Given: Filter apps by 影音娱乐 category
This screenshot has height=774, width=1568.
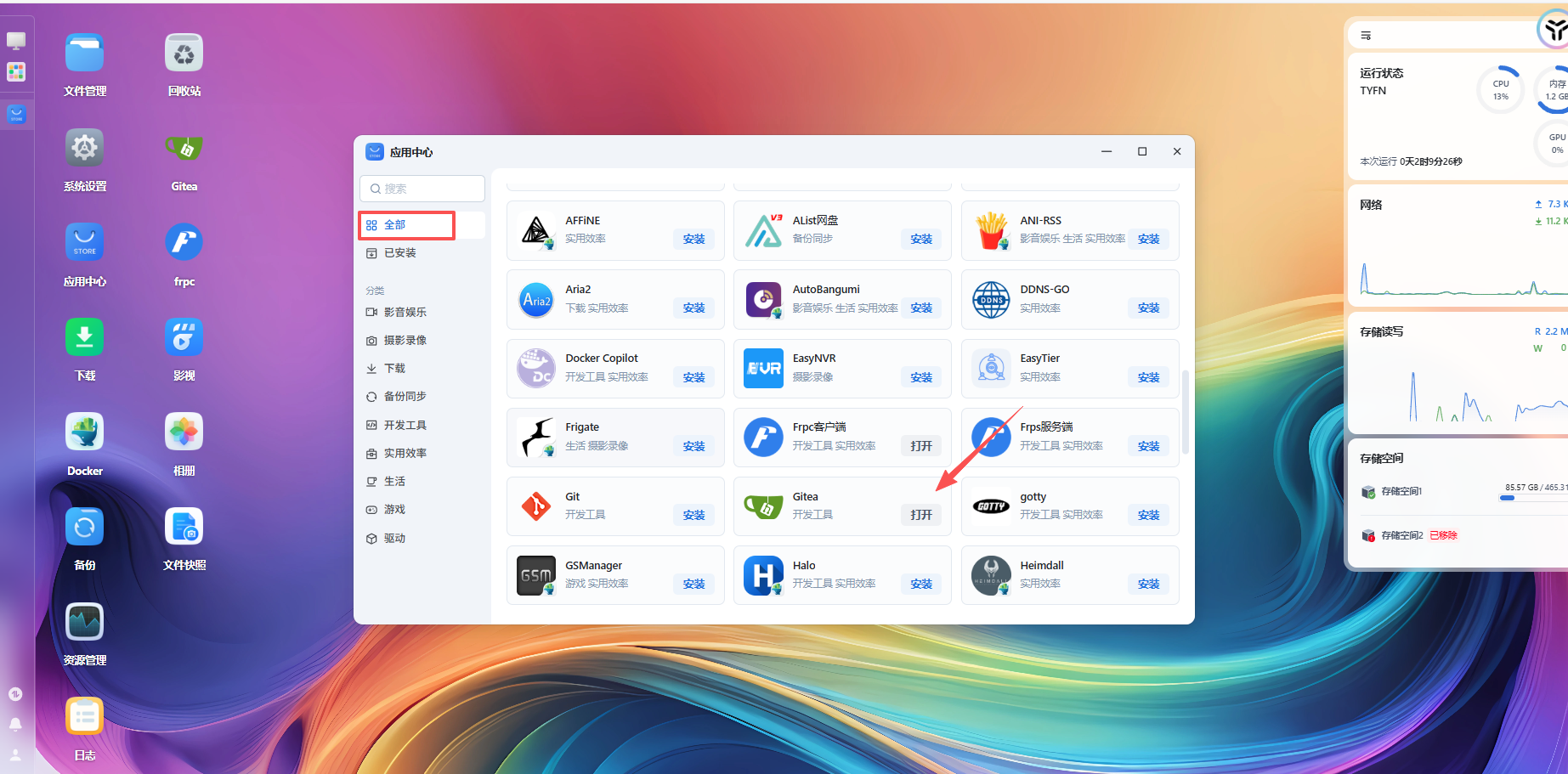Looking at the screenshot, I should (x=405, y=313).
